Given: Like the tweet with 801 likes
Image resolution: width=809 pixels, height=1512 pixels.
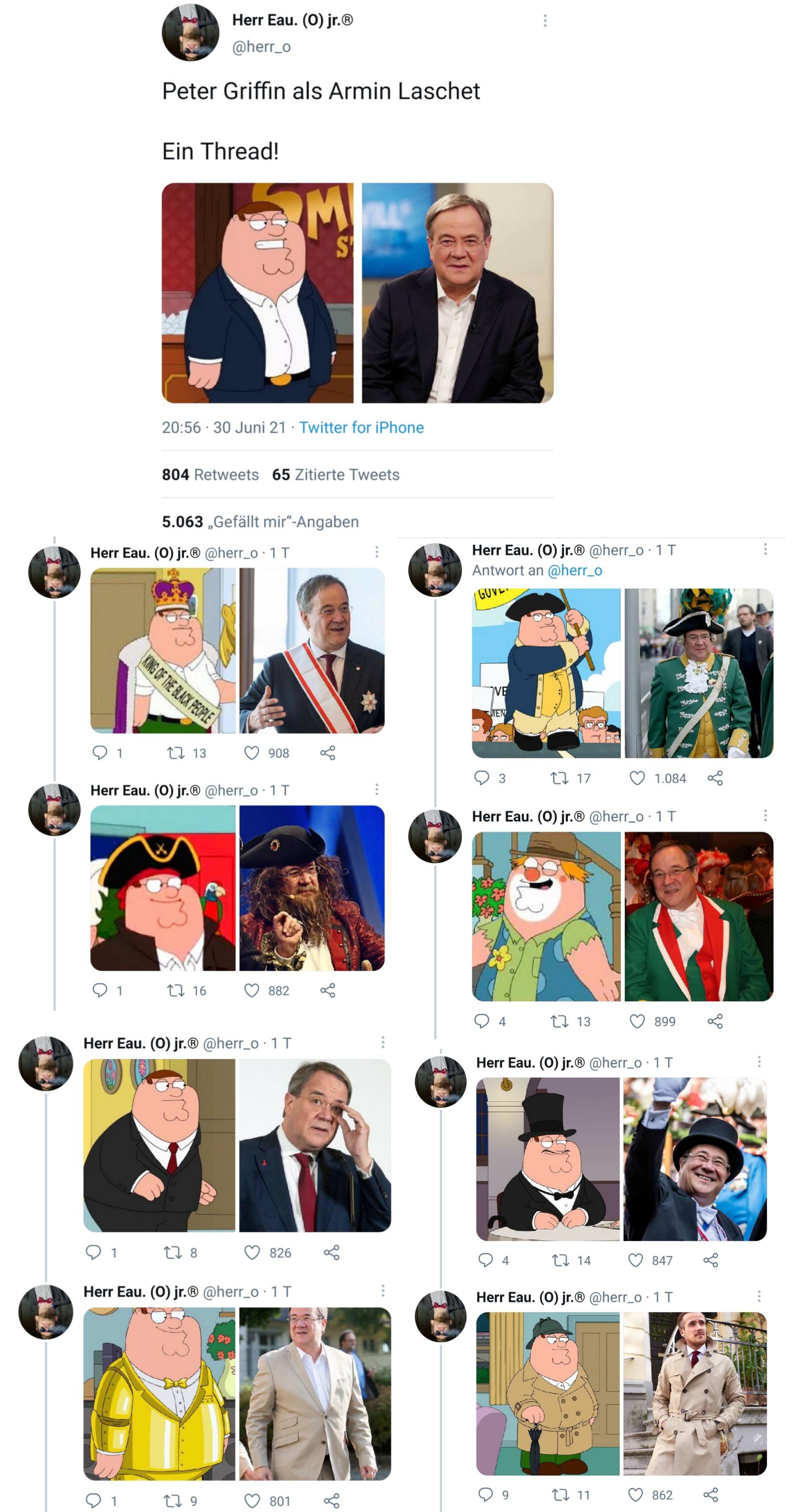Looking at the screenshot, I should coord(252,1500).
